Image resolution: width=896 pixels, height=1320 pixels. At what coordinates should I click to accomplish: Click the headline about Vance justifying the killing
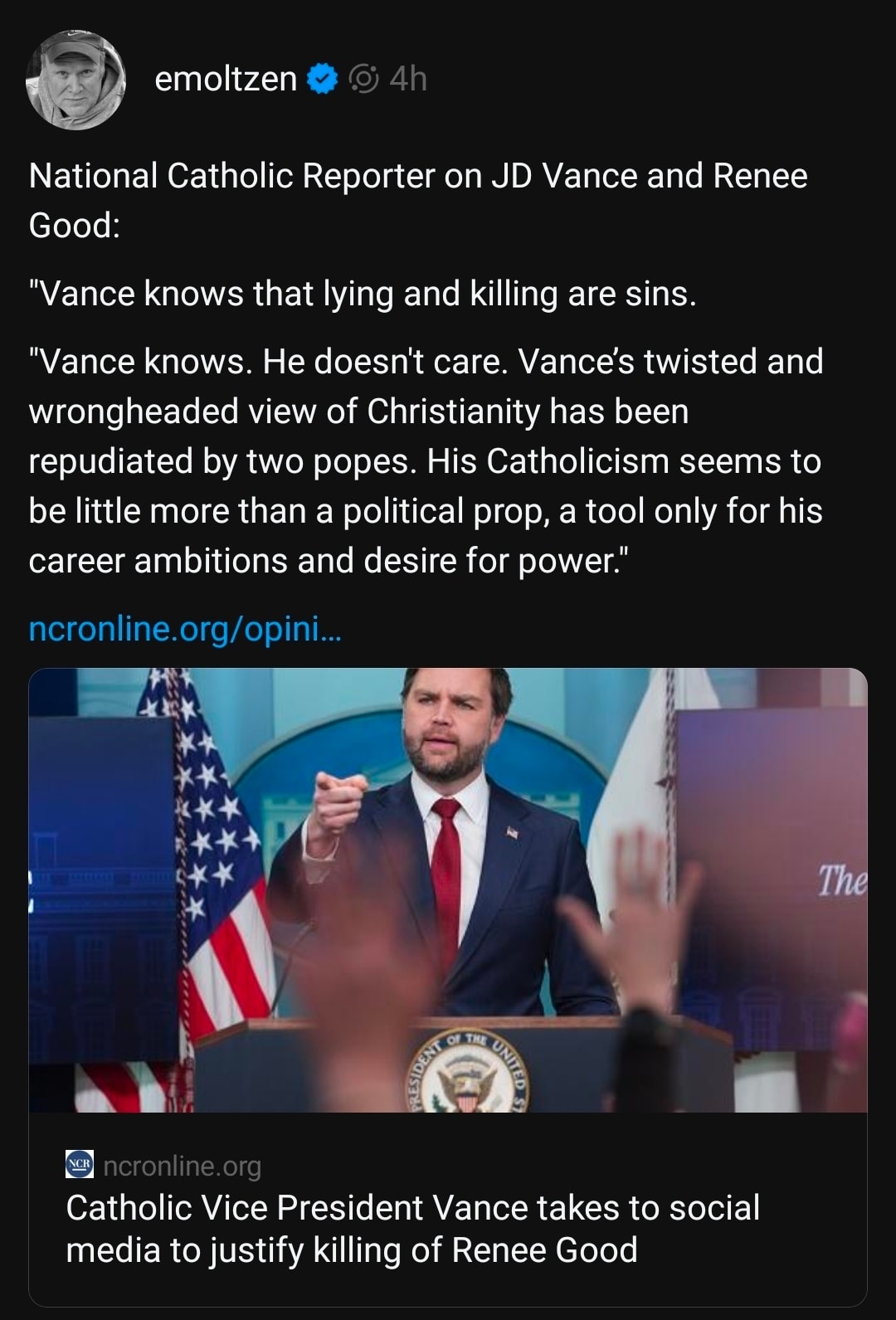(412, 1232)
